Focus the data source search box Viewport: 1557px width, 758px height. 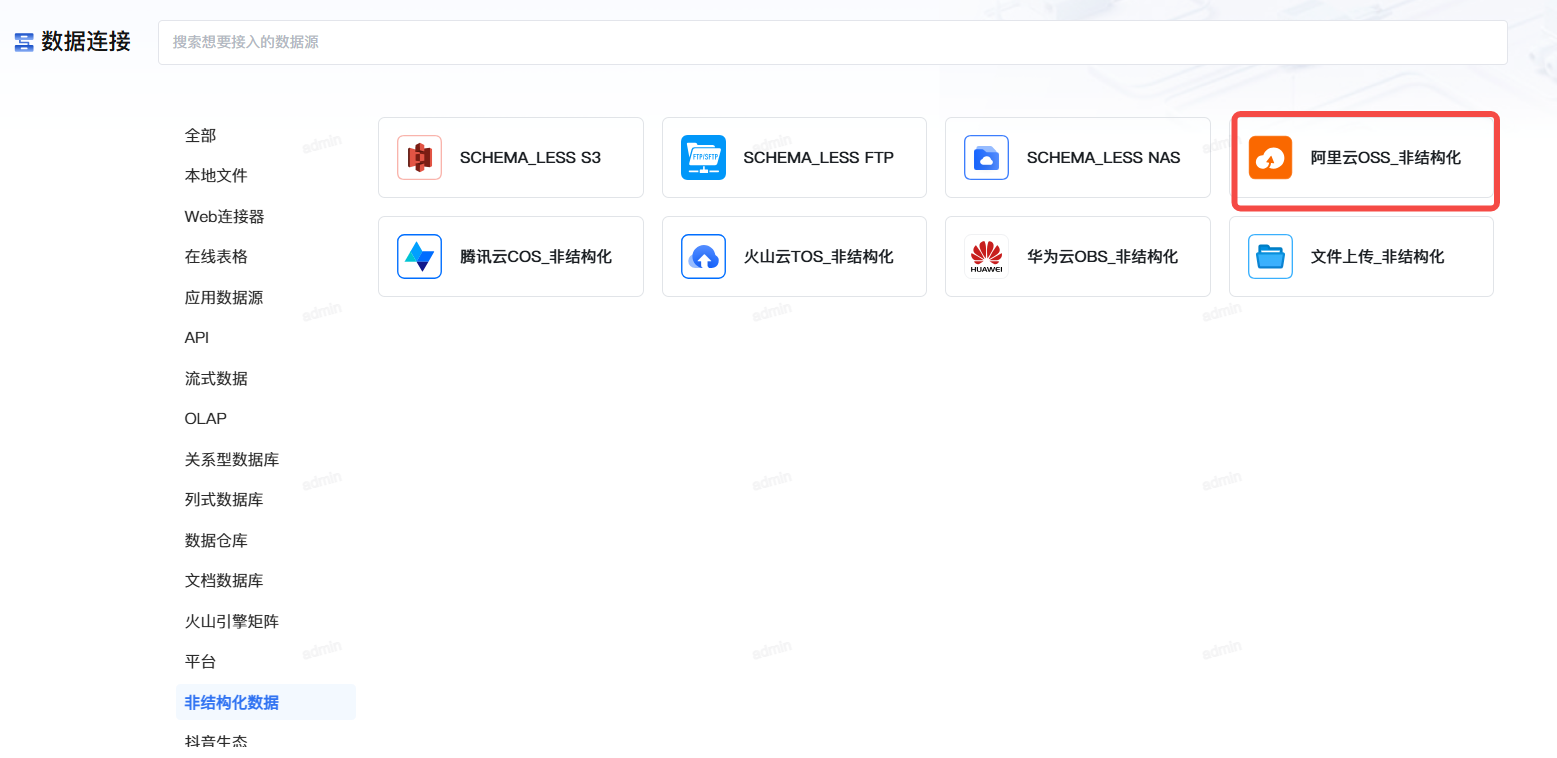click(x=832, y=42)
